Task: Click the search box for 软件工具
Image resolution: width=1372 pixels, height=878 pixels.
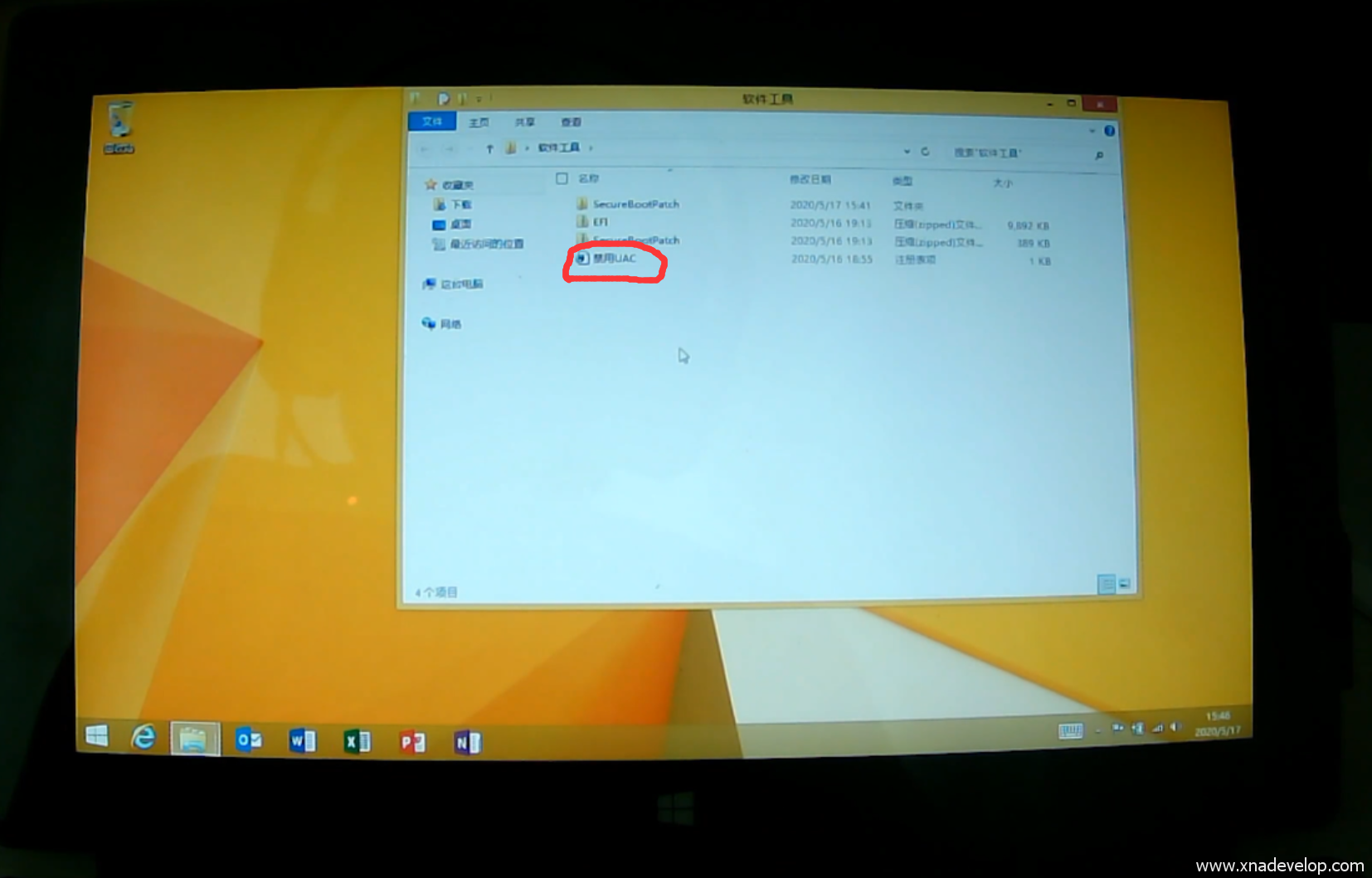Action: pyautogui.click(x=1020, y=153)
